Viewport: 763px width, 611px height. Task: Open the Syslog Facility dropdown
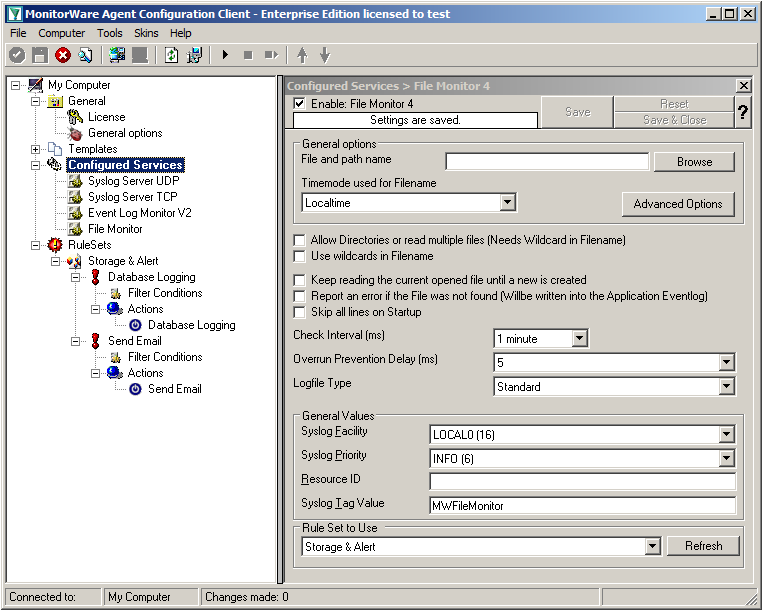pyautogui.click(x=726, y=434)
